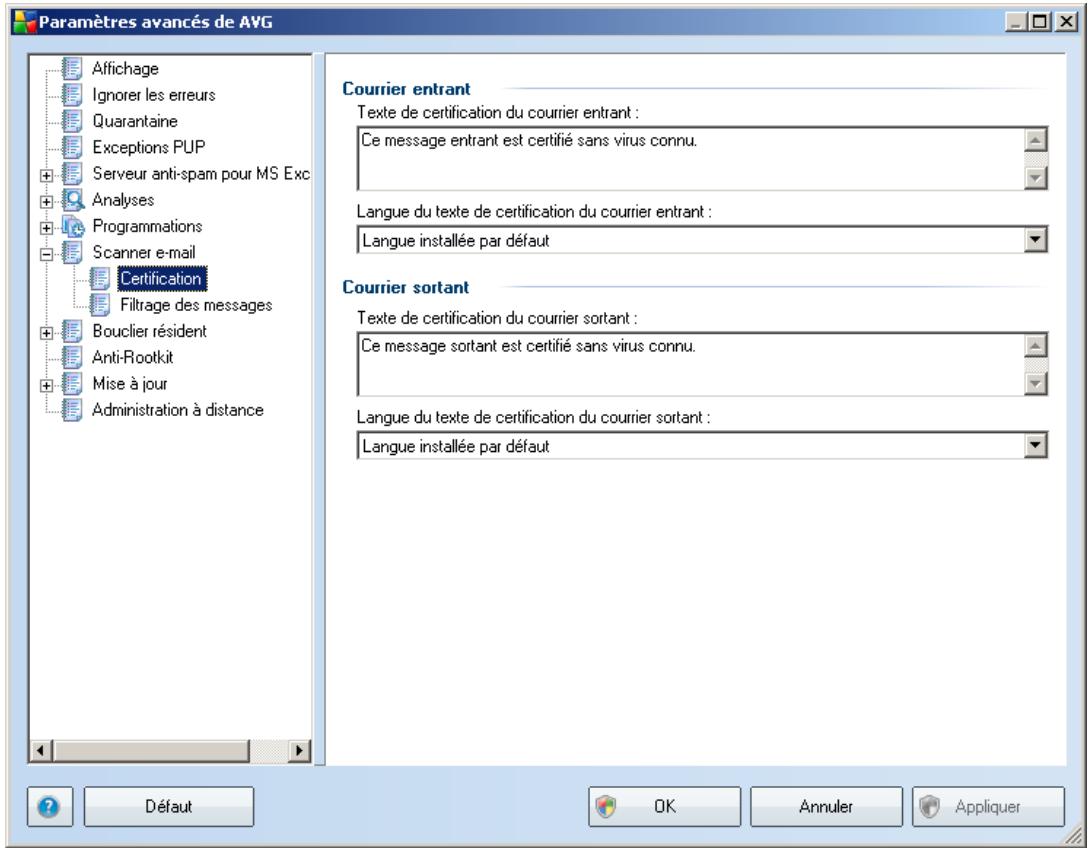The height and width of the screenshot is (848, 1090).
Task: Click the Ignorer les erreurs page icon
Action: [72, 95]
